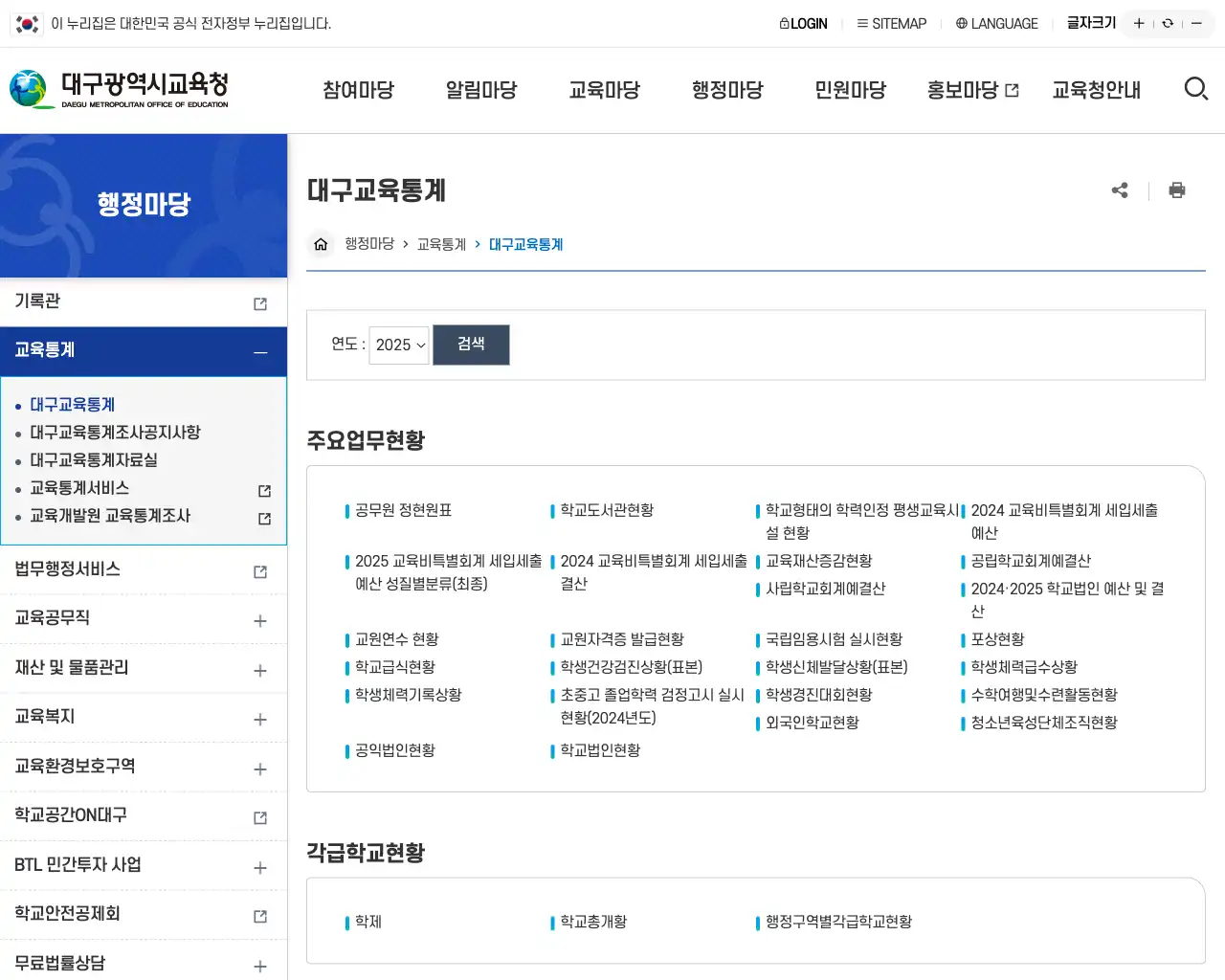Click the share icon on the page header
The image size is (1225, 980).
pos(1120,190)
